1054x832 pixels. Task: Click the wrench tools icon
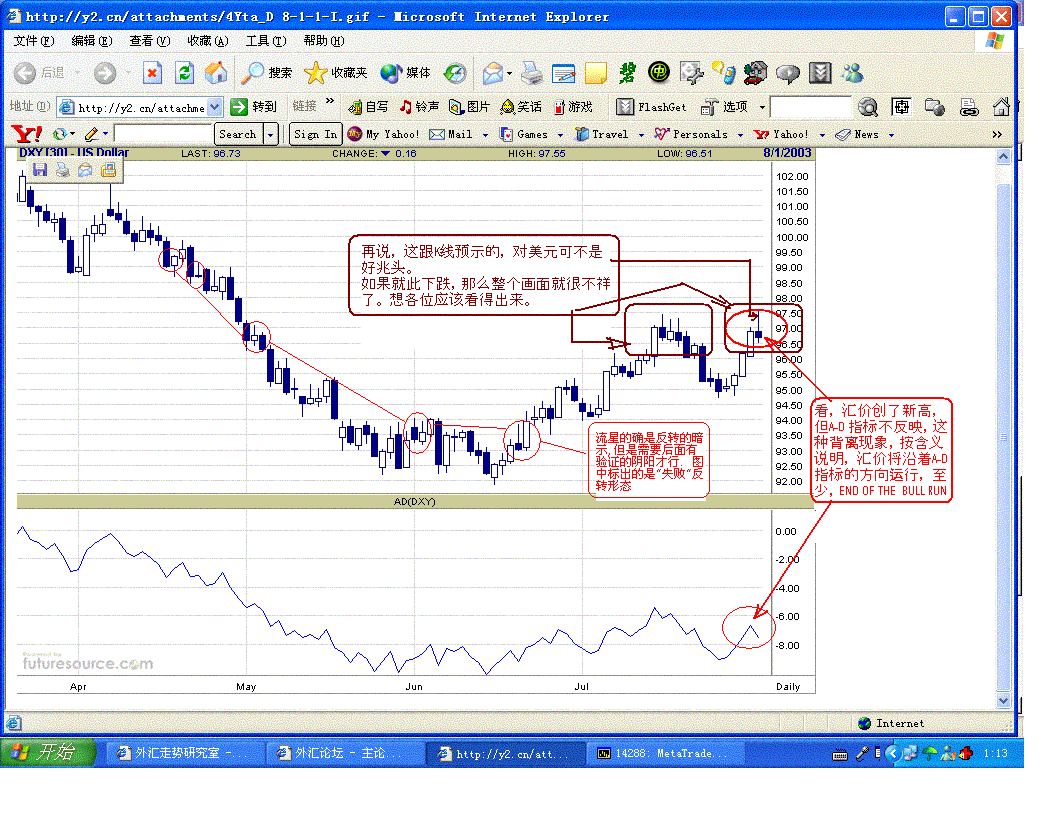(x=691, y=73)
